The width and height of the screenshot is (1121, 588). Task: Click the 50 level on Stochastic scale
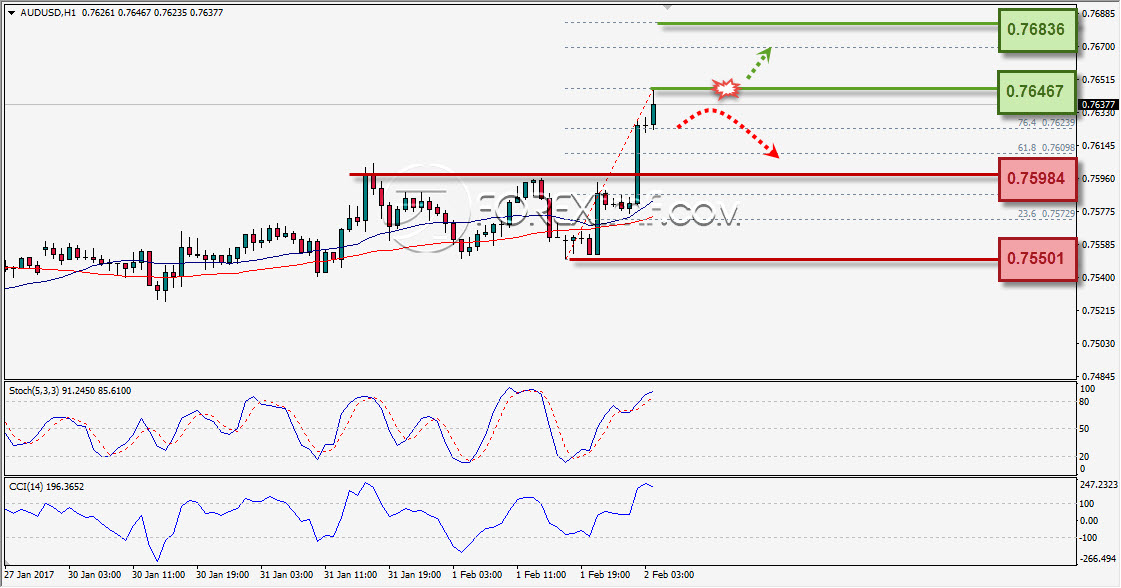tap(1085, 429)
